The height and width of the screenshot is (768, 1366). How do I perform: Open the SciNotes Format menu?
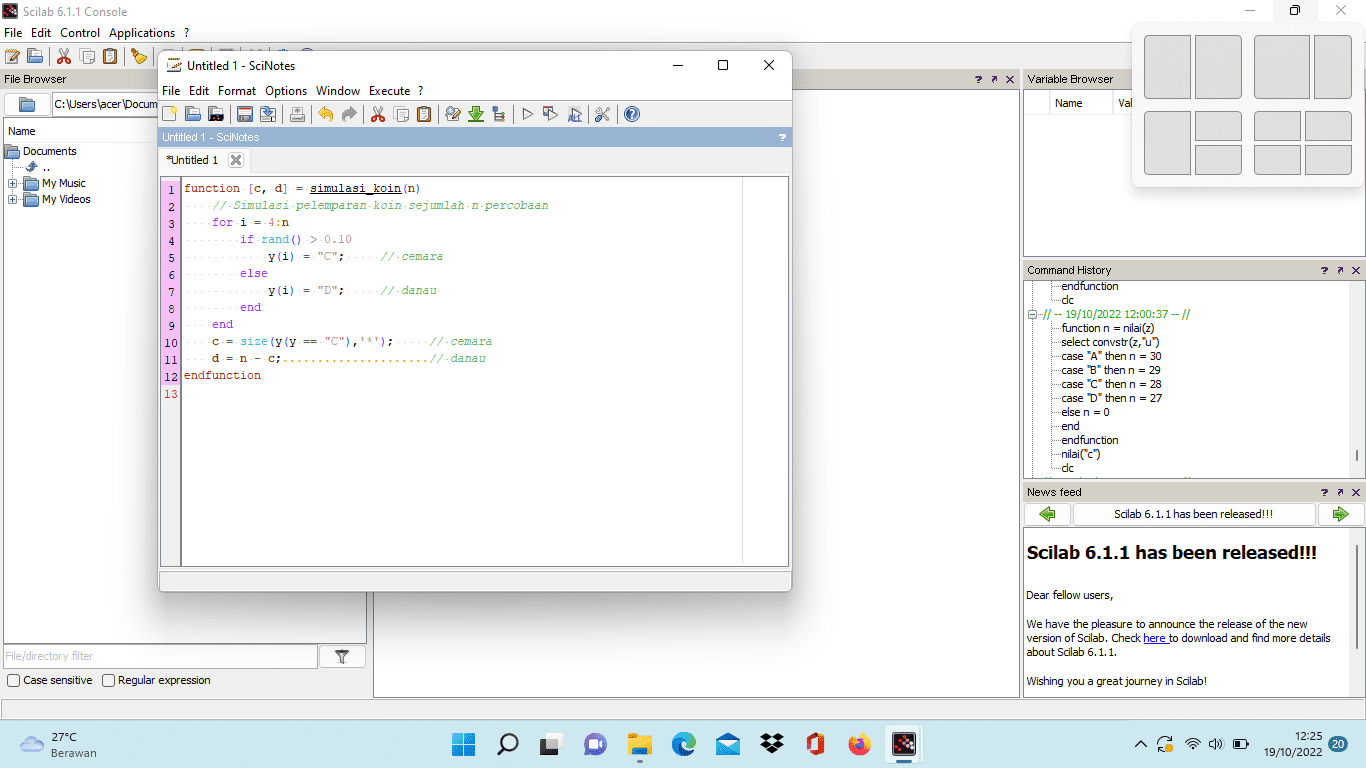point(237,91)
